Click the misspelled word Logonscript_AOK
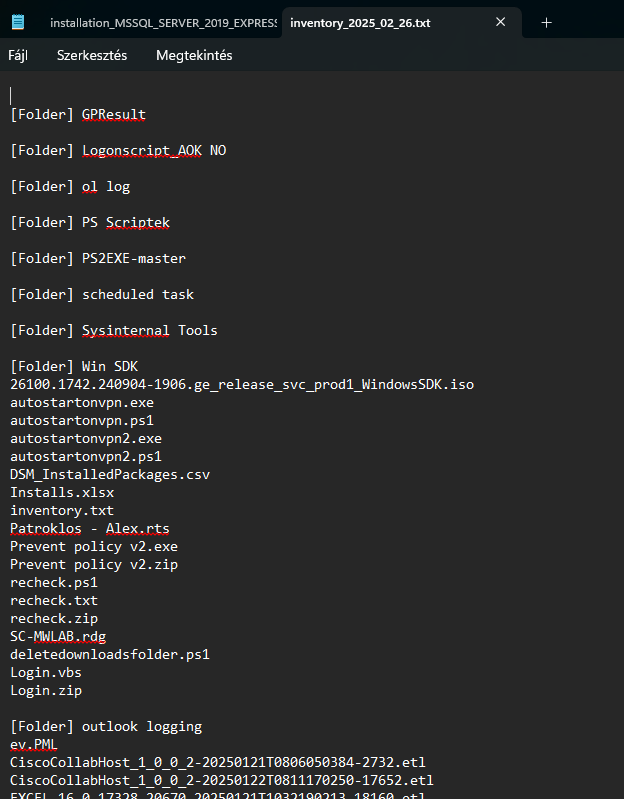 pos(142,151)
